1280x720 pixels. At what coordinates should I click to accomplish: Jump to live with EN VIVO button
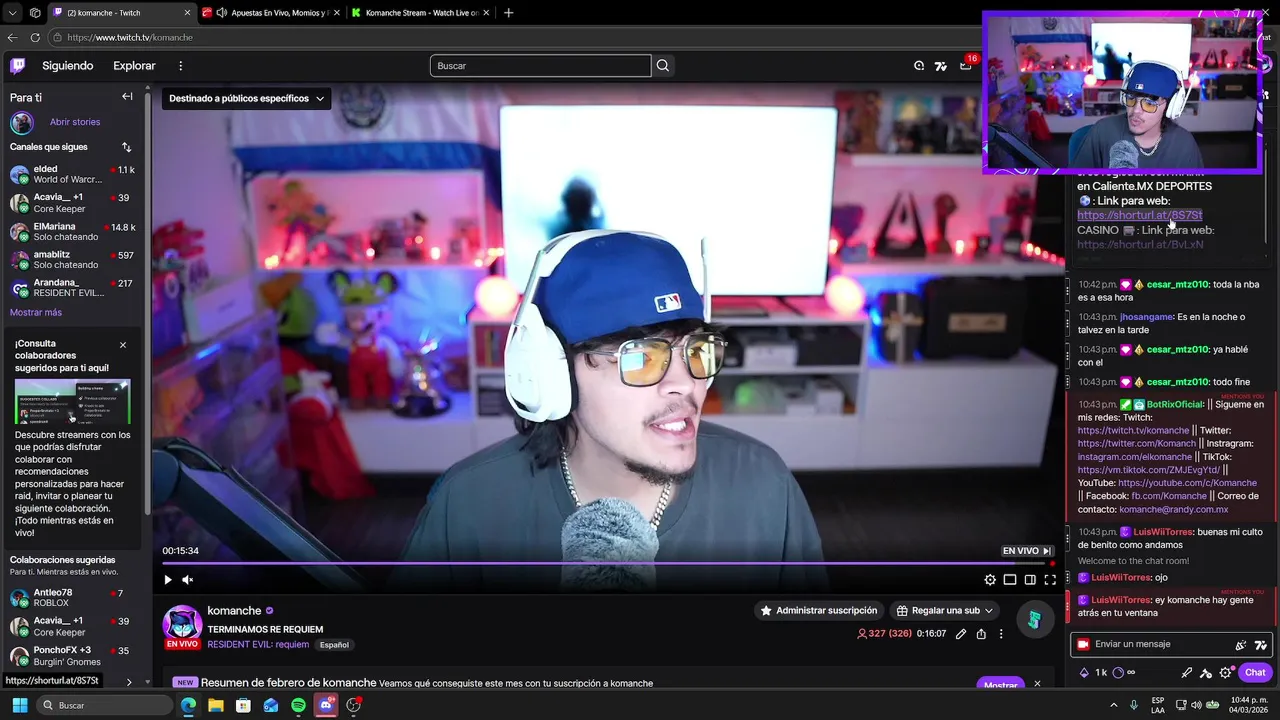(x=1027, y=551)
